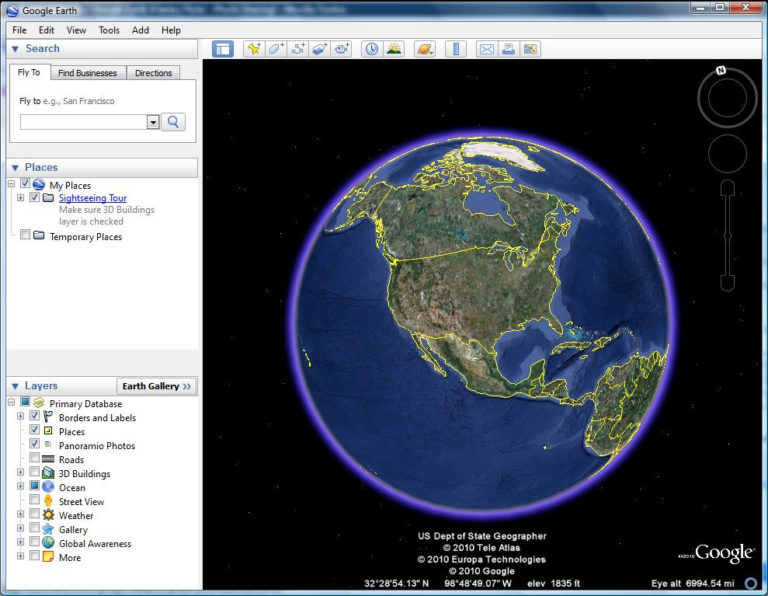Enable the Roads layer checkbox
This screenshot has width=768, height=596.
coord(34,458)
